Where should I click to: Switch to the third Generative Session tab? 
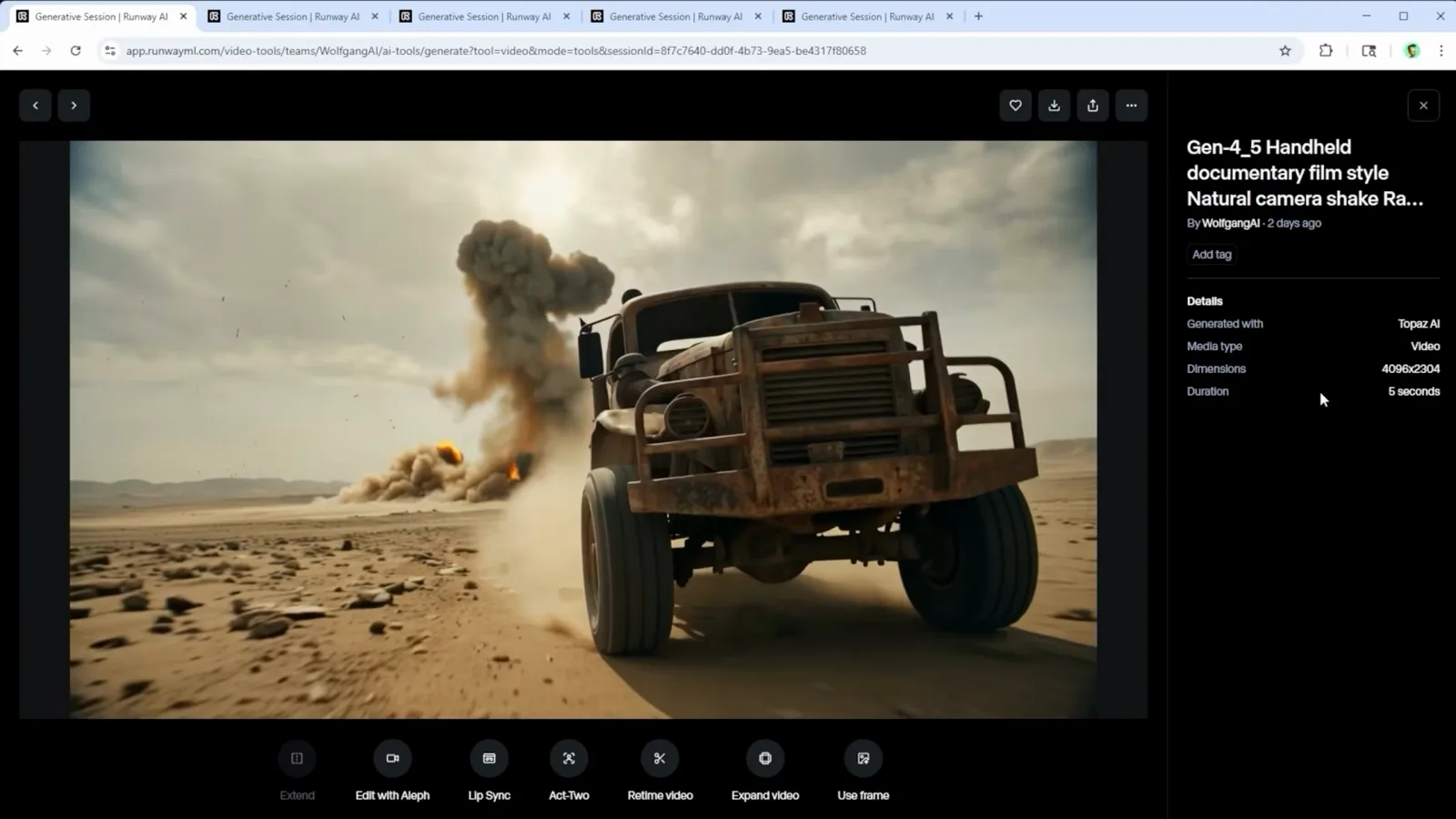point(484,16)
